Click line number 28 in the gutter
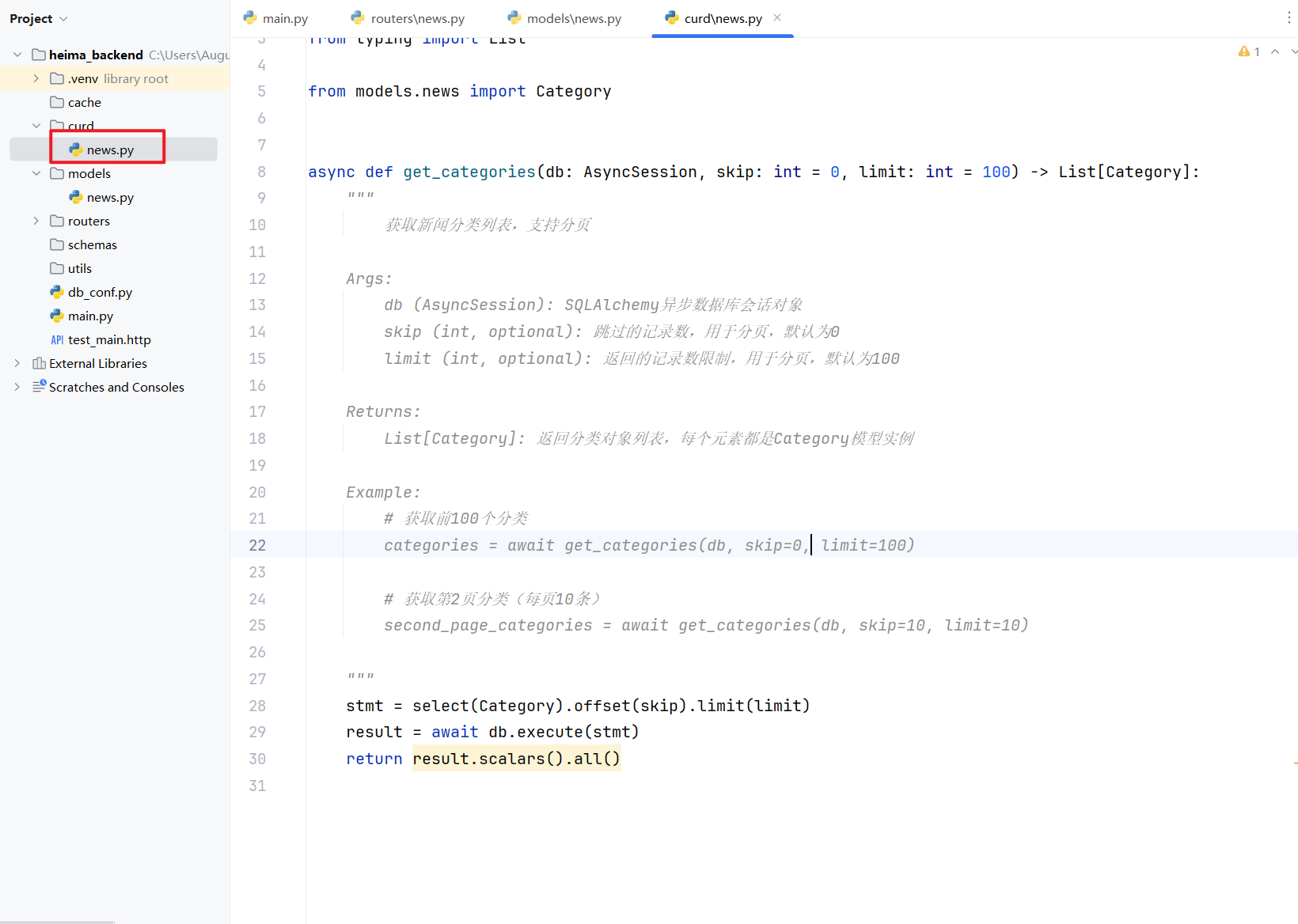Viewport: 1298px width, 924px height. tap(257, 706)
